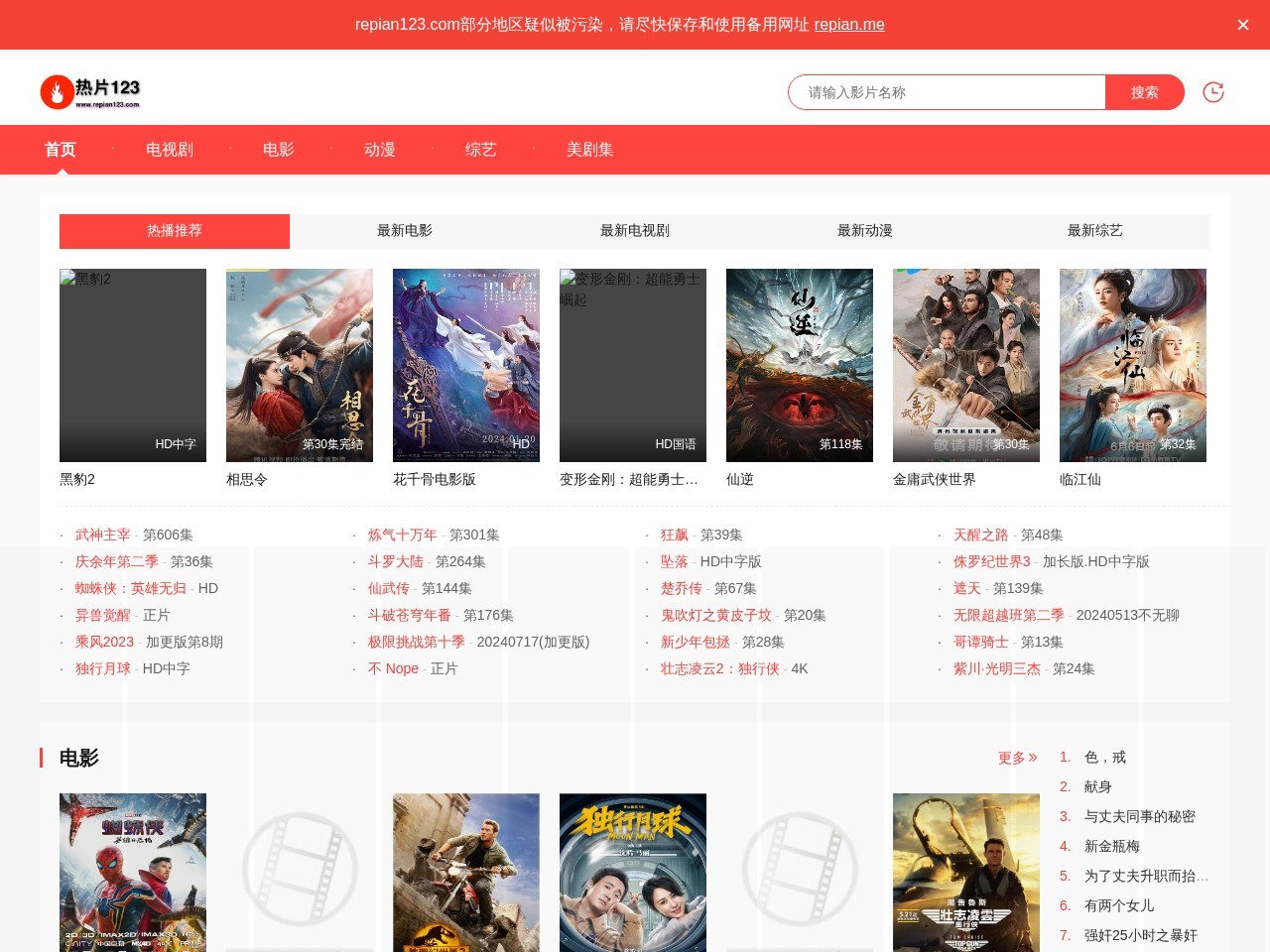Screen dimensions: 1270x952
Task: Expand the 更多 link in 电影 section
Action: (x=1017, y=758)
